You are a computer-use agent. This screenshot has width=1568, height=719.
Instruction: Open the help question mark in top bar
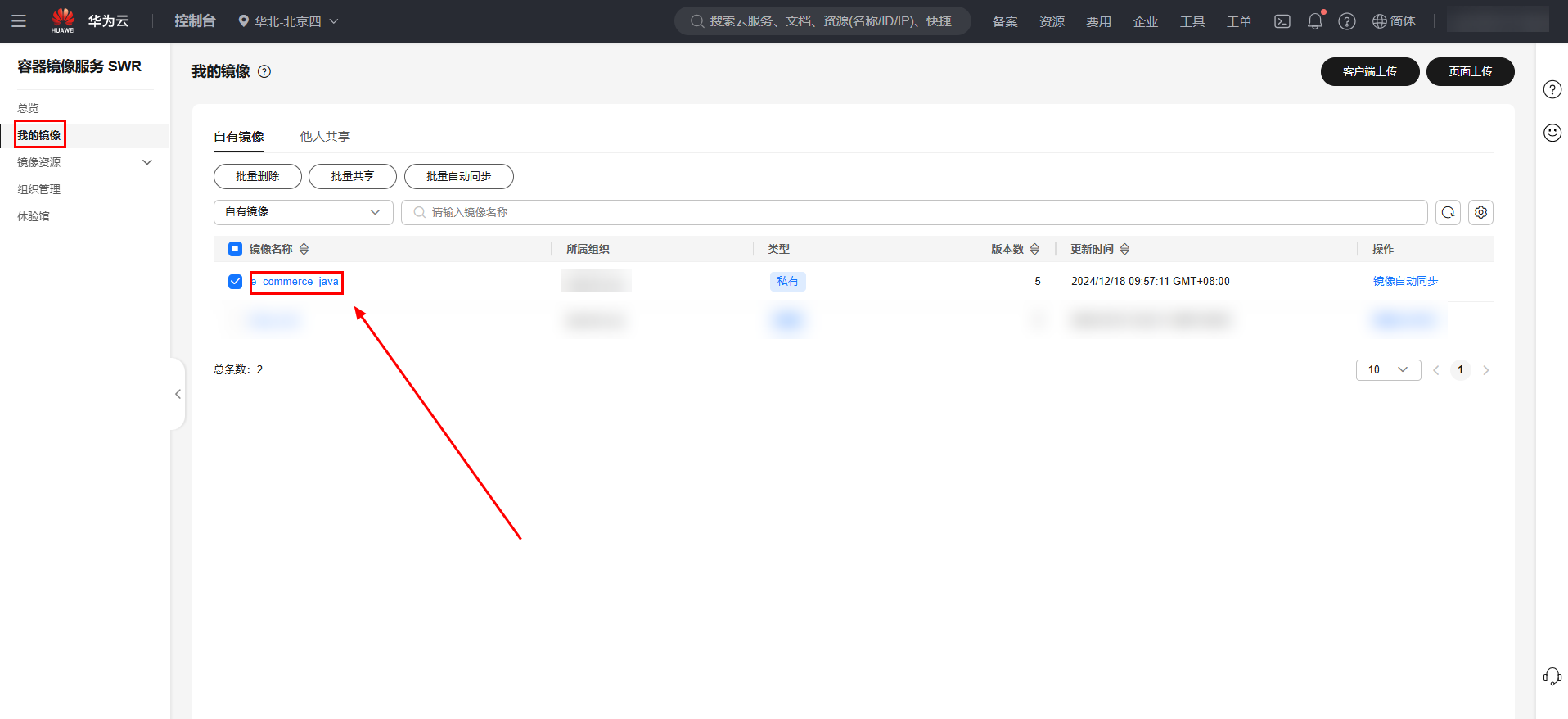tap(1347, 21)
